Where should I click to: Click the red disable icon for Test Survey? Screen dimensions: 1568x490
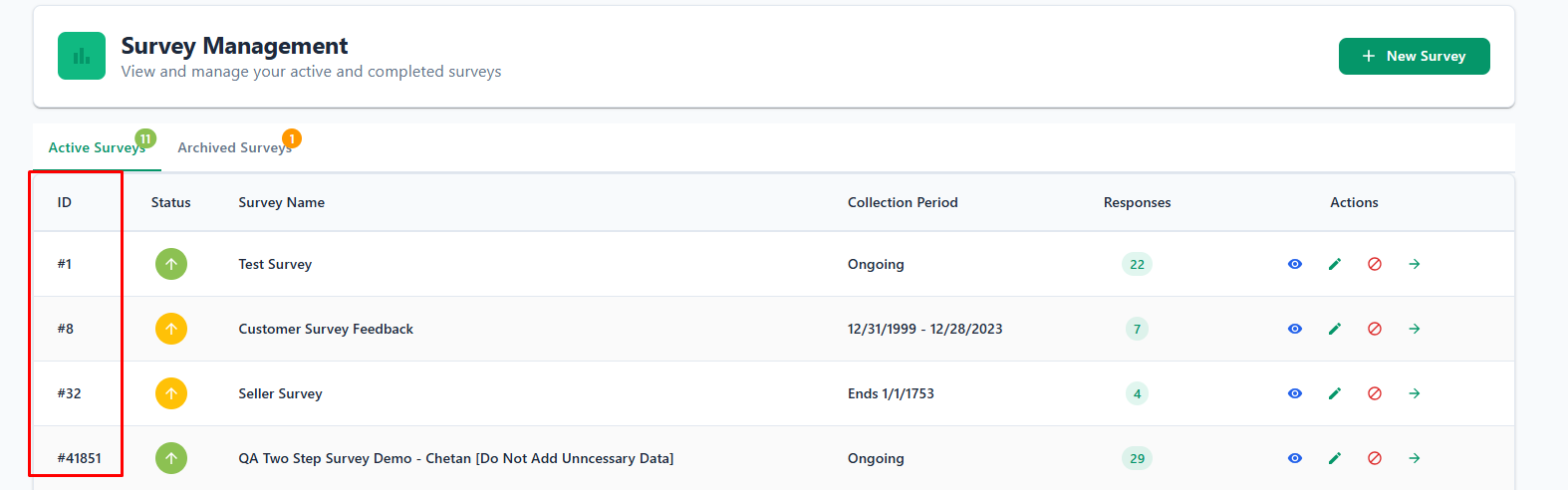(1374, 264)
